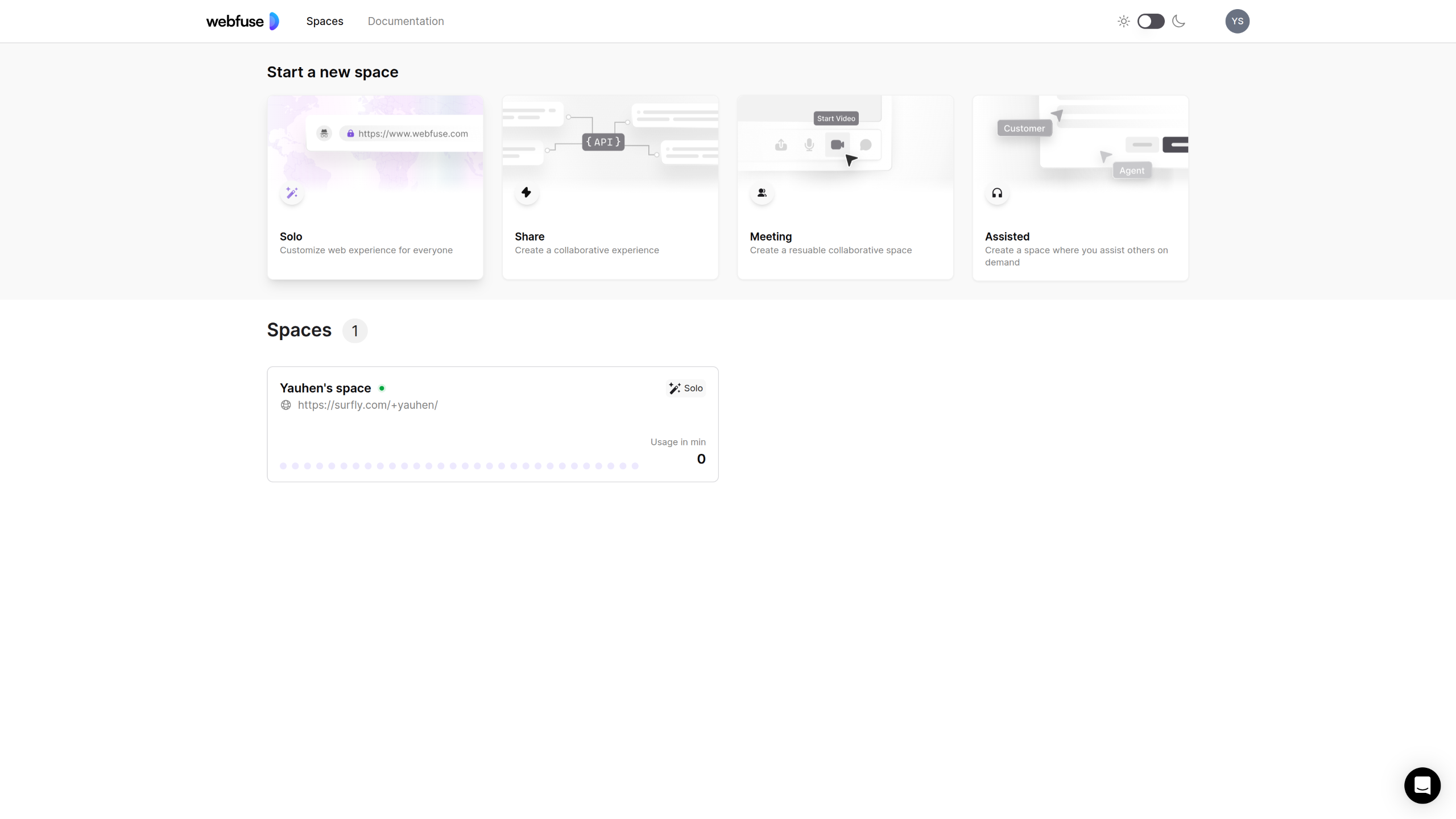The width and height of the screenshot is (1456, 819).
Task: Open the YS user avatar menu
Action: pos(1237,22)
